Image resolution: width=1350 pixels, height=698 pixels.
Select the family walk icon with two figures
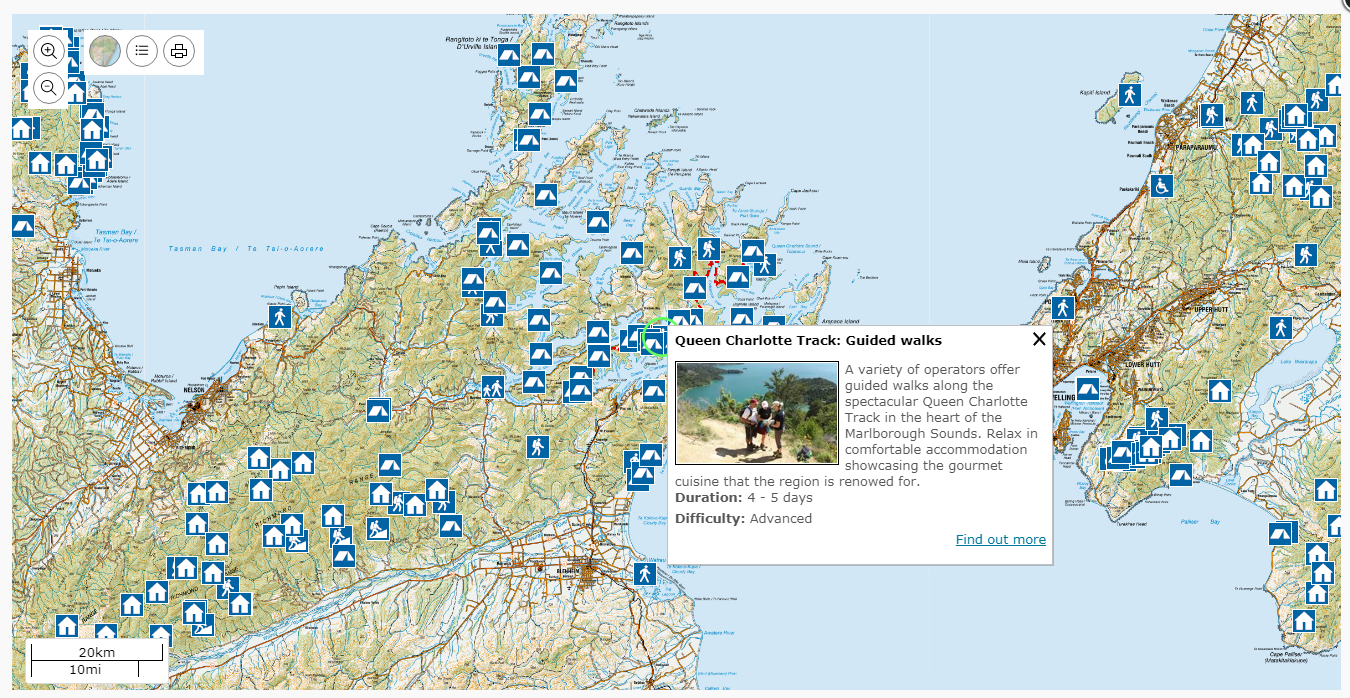[x=492, y=388]
